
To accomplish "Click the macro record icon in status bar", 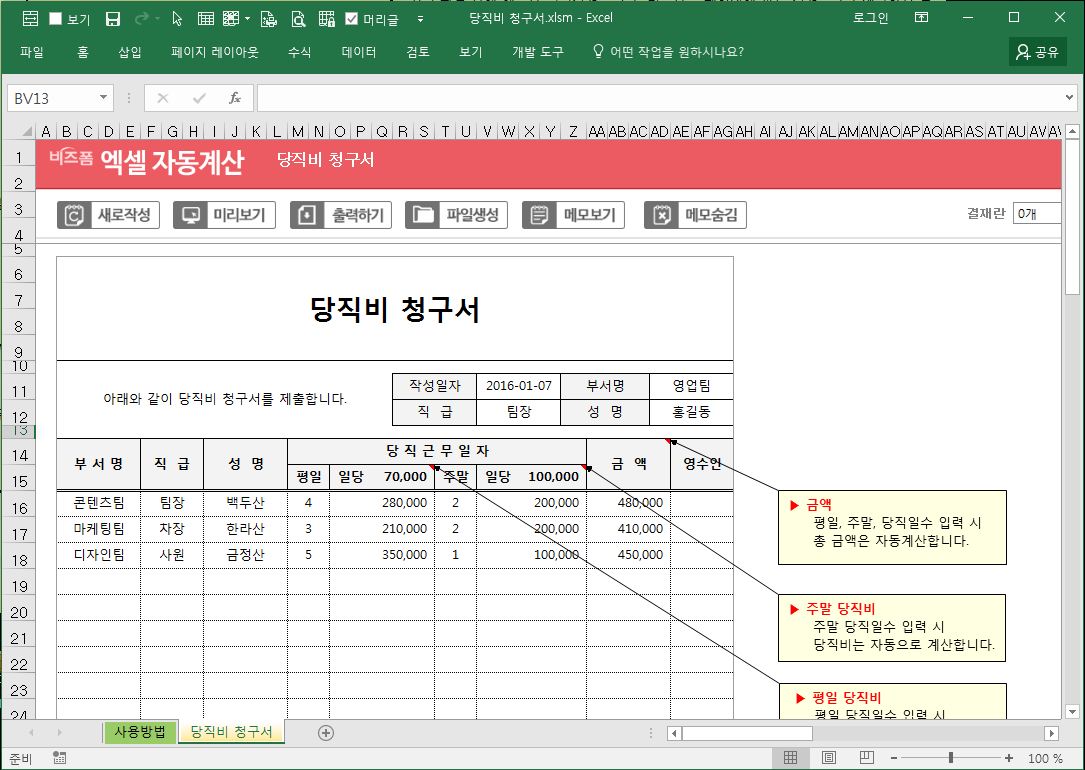I will tap(60, 758).
